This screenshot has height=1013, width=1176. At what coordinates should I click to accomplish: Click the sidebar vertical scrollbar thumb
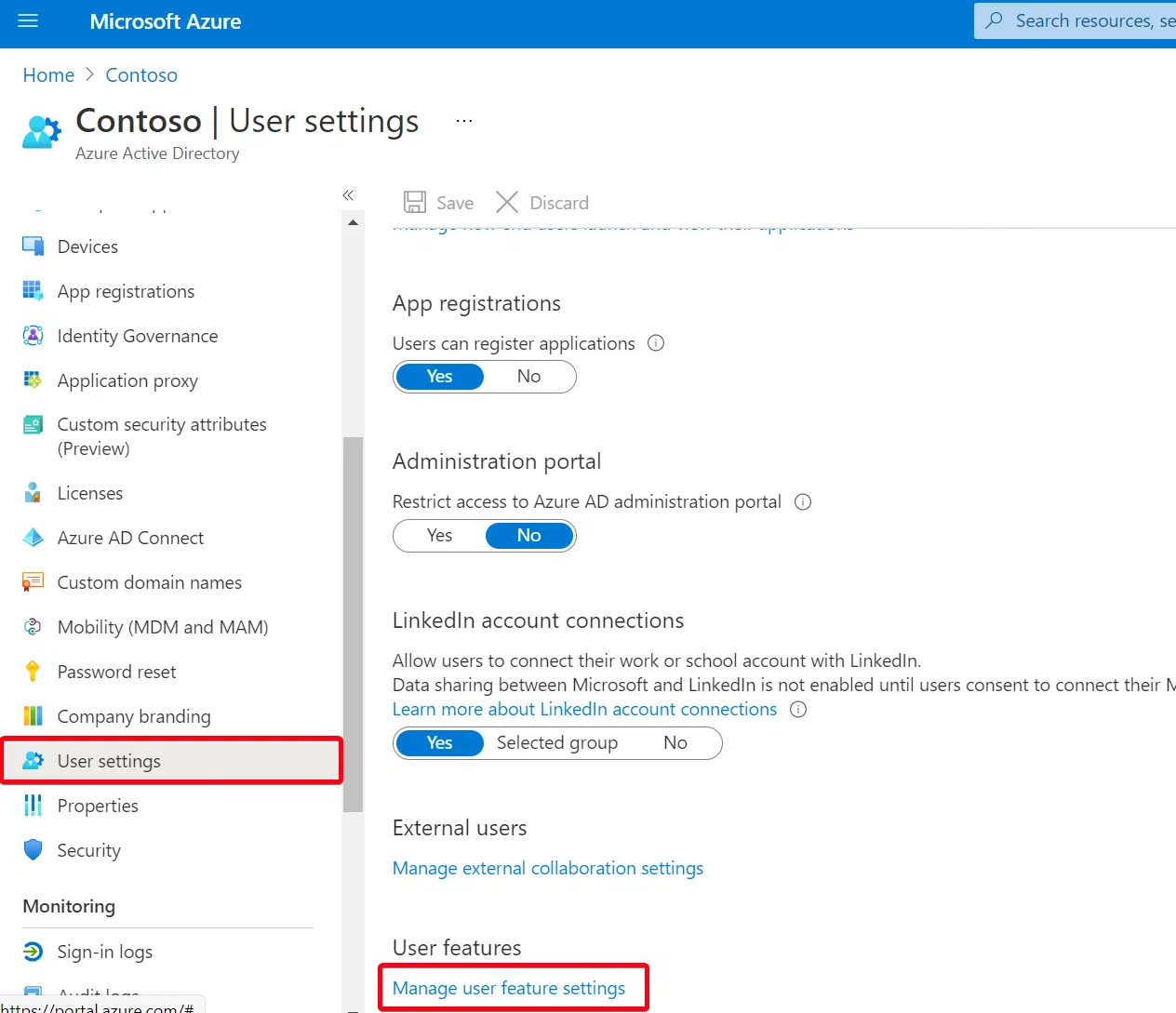pos(353,624)
